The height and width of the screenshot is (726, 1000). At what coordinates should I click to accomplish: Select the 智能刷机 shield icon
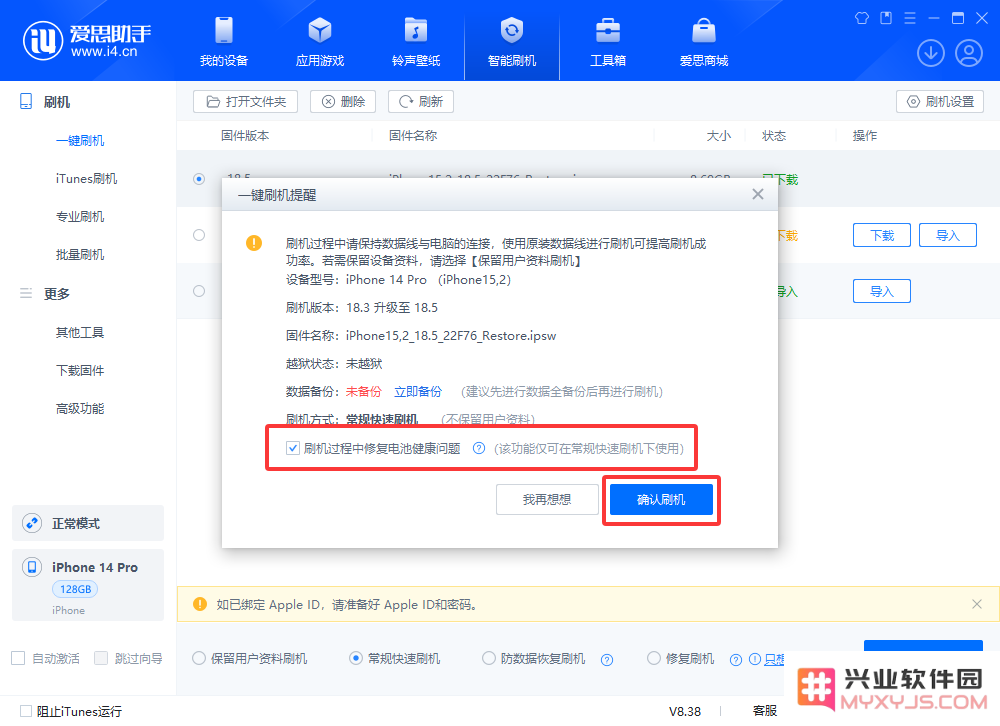pos(511,30)
